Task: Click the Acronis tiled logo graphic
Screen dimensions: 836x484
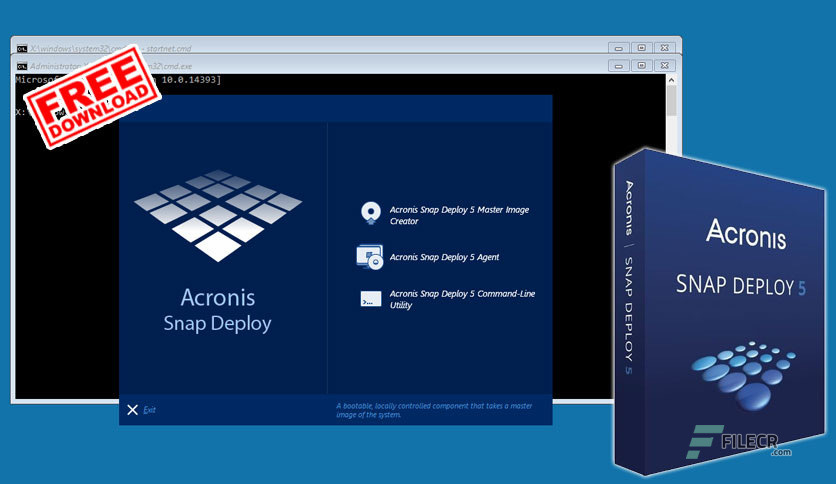Action: pos(218,215)
